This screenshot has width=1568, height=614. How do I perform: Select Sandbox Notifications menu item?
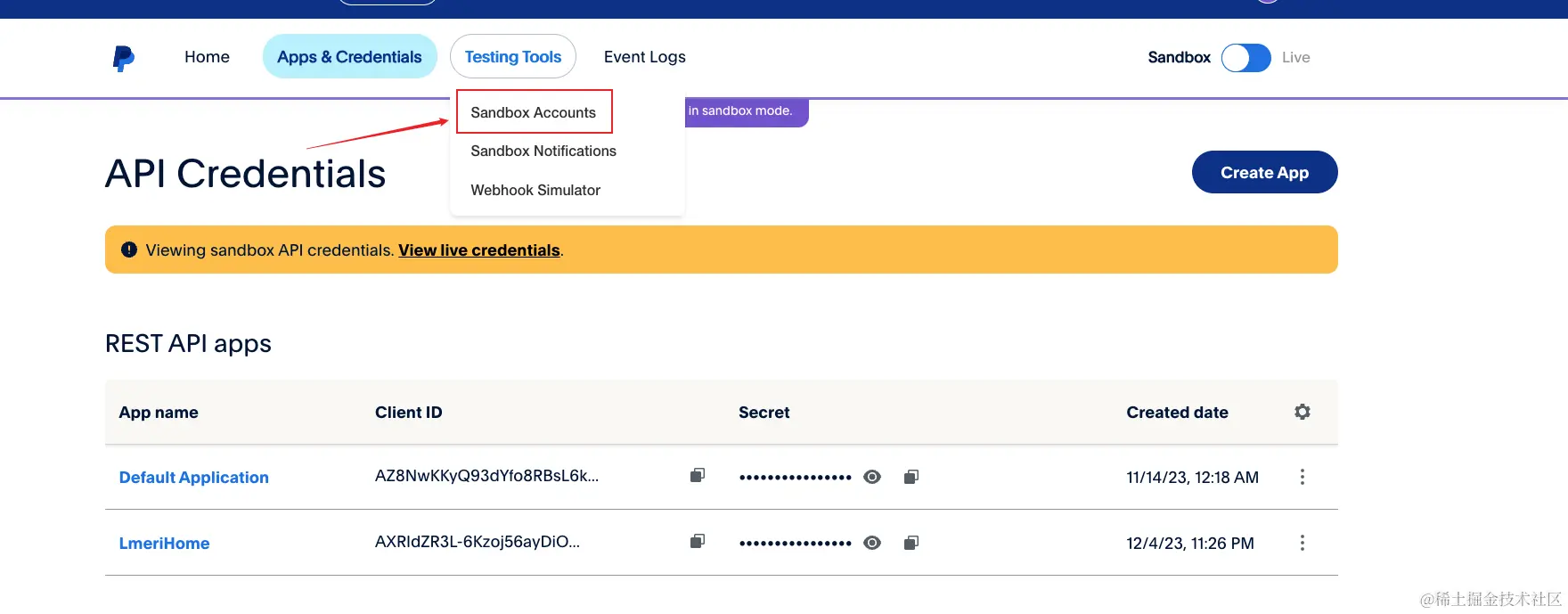543,151
